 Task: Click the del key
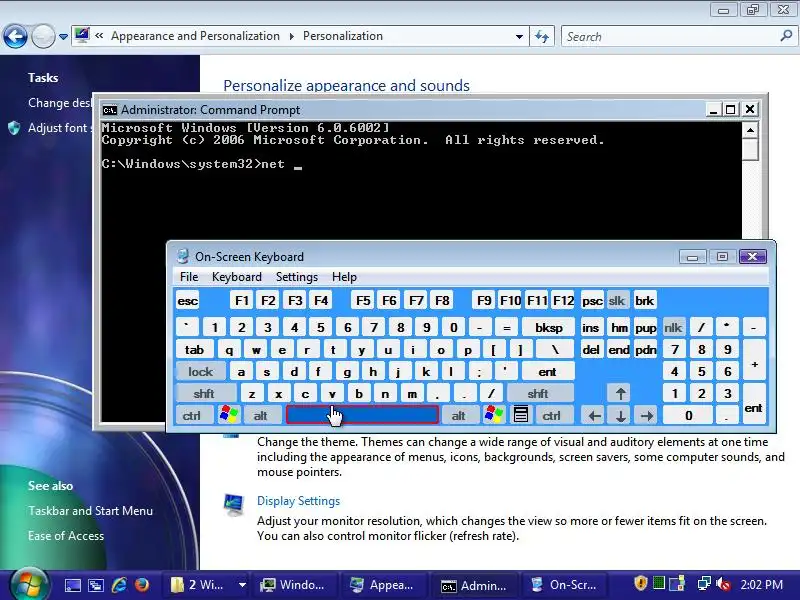click(x=591, y=349)
